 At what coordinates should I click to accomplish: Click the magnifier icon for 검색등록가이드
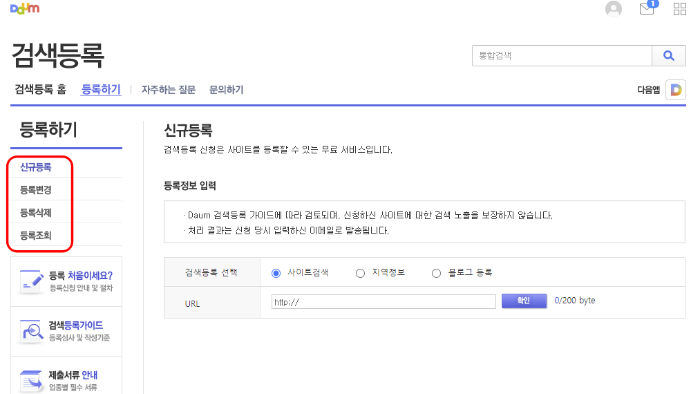(x=32, y=331)
